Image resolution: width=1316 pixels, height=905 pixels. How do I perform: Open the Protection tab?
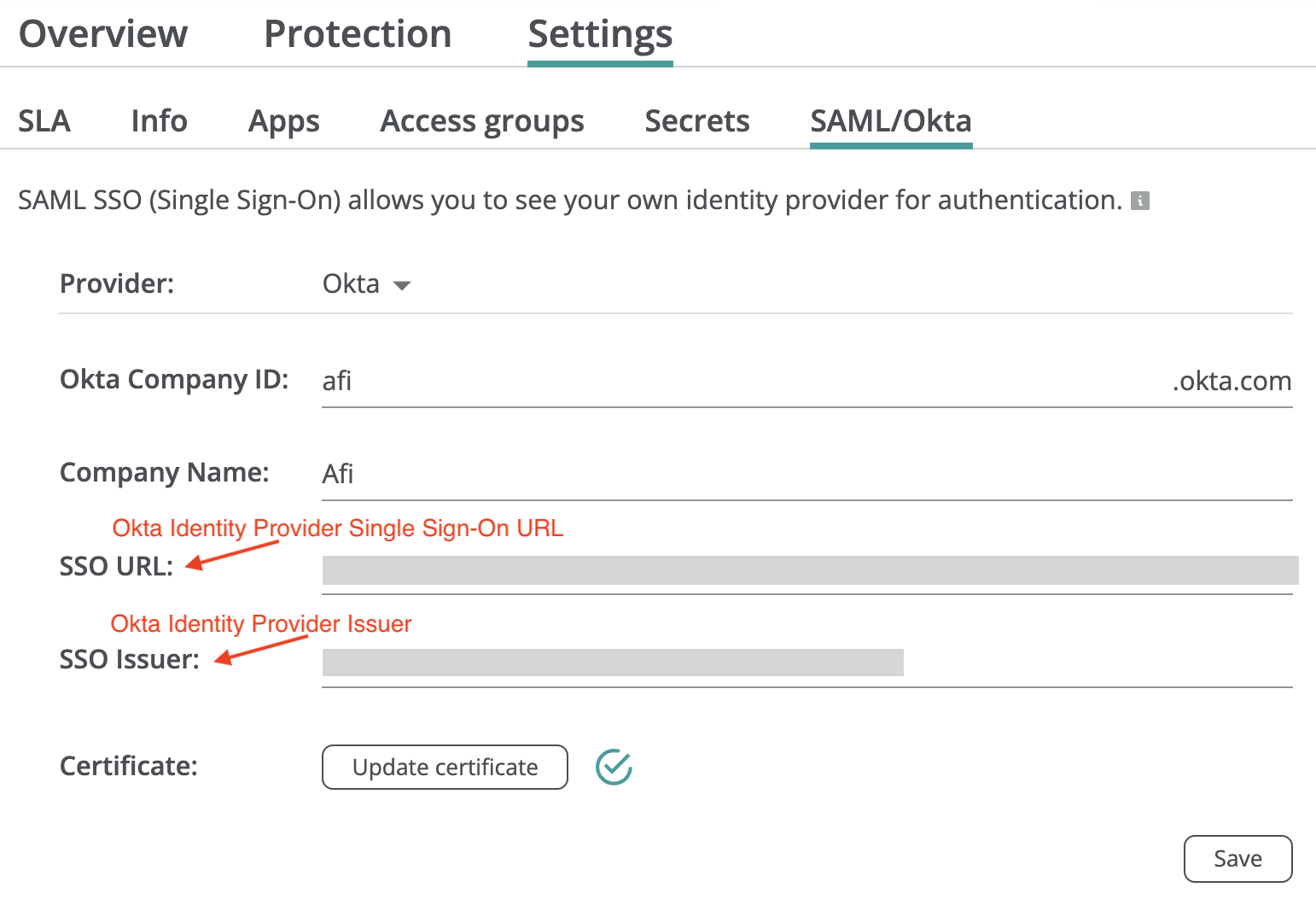(358, 34)
